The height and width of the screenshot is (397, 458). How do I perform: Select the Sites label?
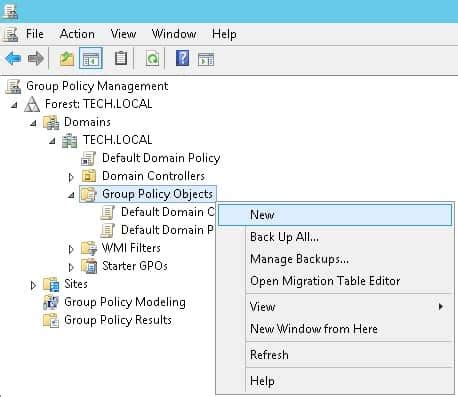coord(76,284)
